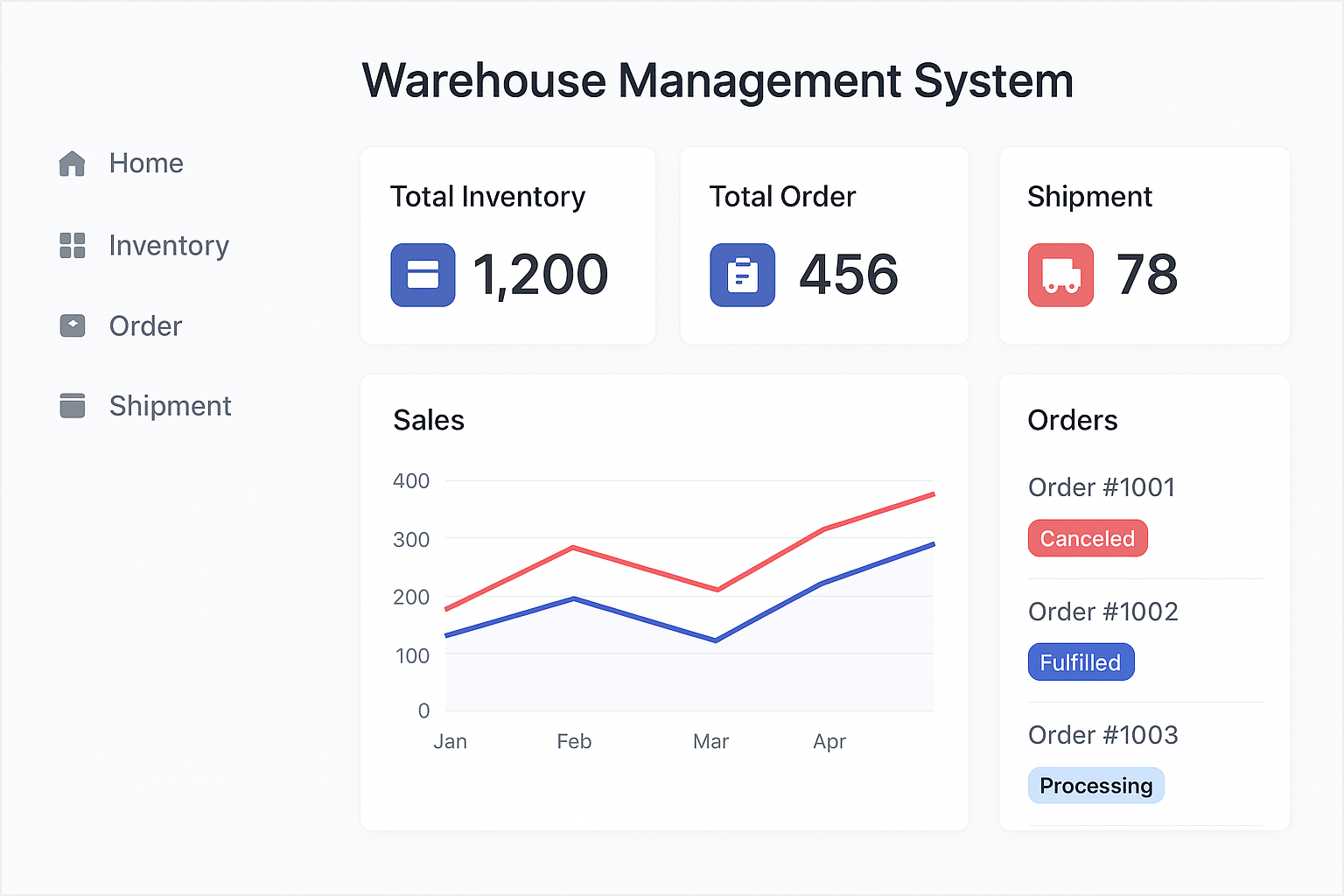1344x896 pixels.
Task: Click the 1,200 Total Inventory value
Action: point(540,275)
